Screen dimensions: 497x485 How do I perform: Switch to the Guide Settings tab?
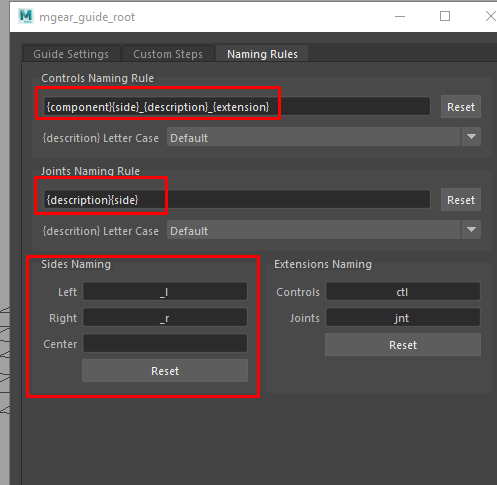pos(71,54)
